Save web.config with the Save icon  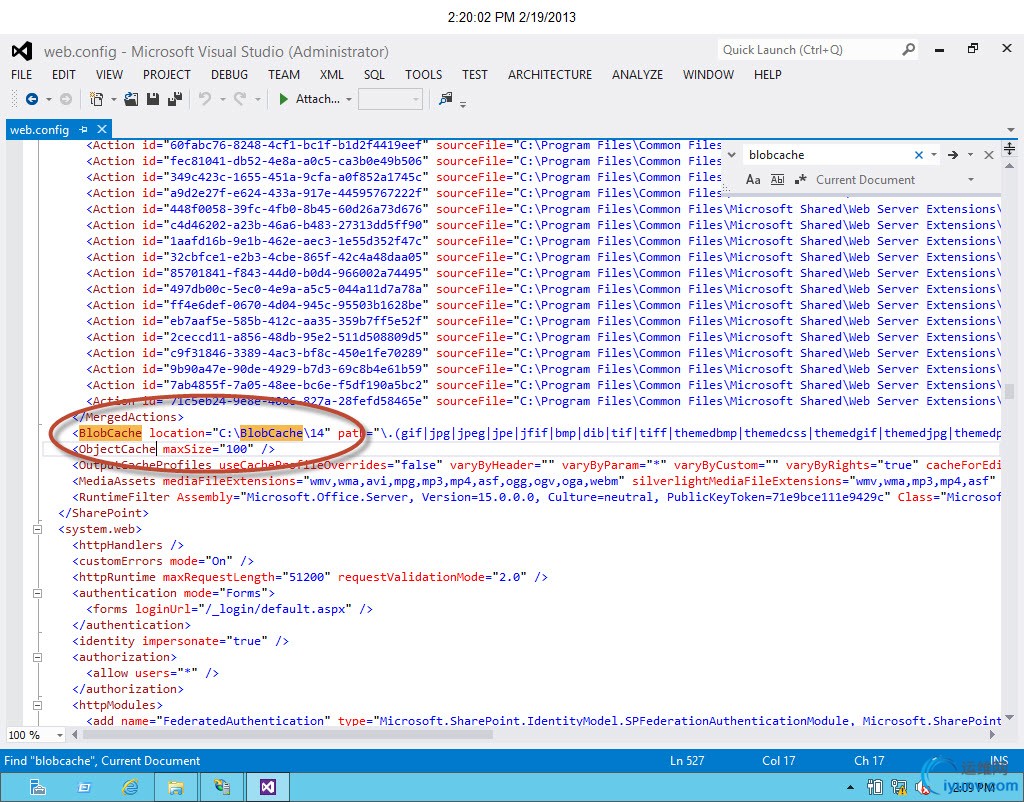[x=153, y=99]
